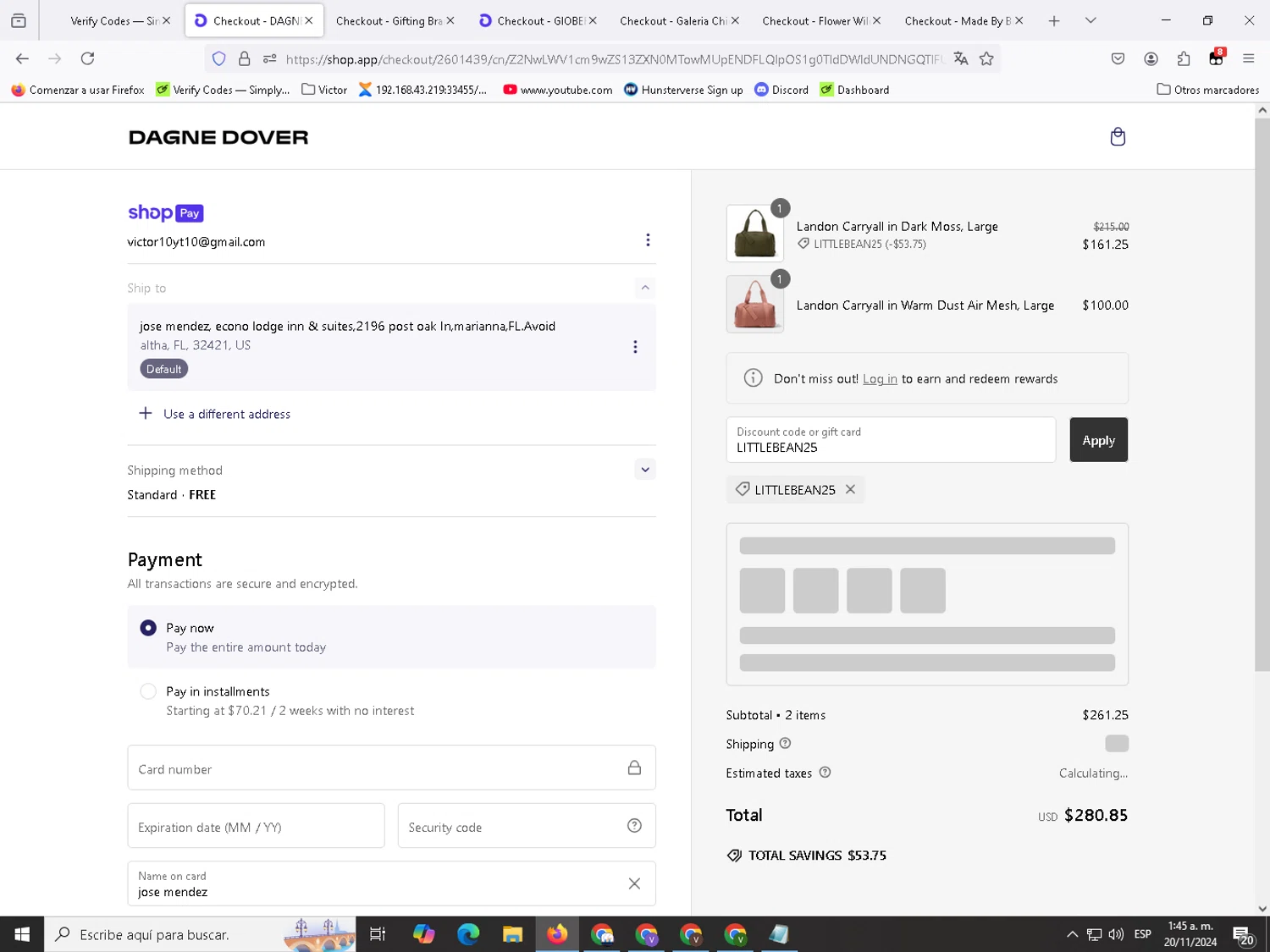Select the Pay now option
Viewport: 1270px width, 952px height.
(148, 628)
